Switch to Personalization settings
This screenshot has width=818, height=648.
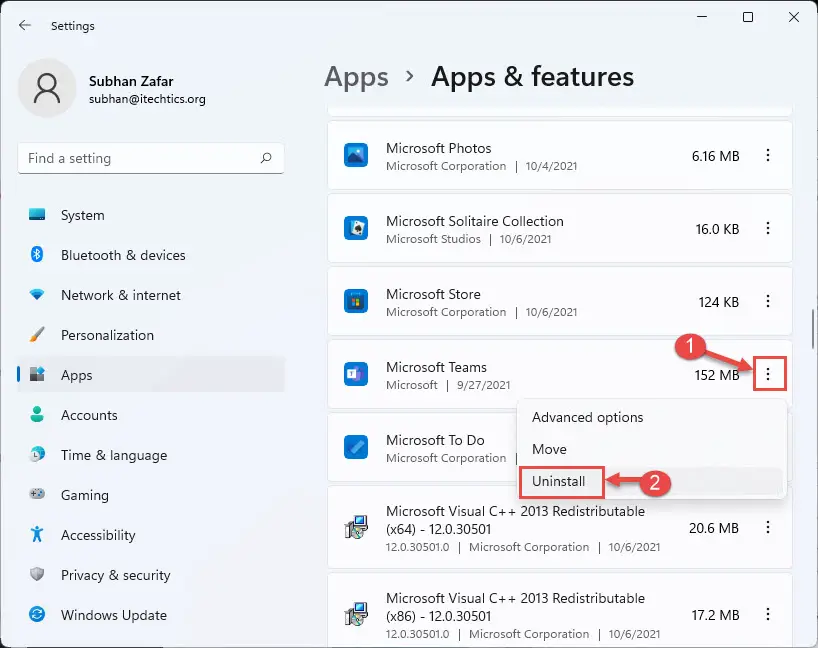(151, 335)
